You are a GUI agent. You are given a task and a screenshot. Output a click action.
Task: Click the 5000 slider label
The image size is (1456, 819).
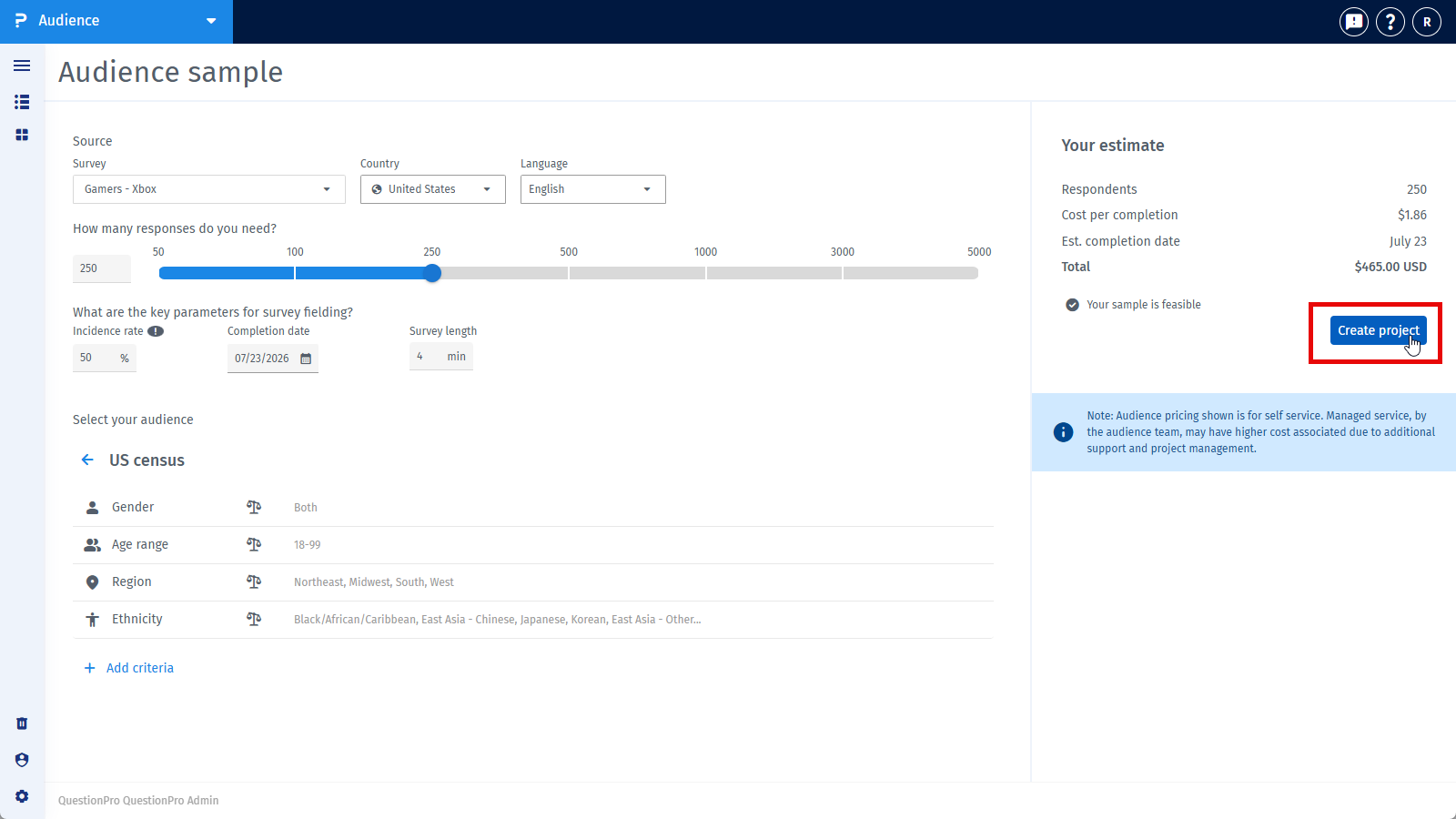(979, 252)
